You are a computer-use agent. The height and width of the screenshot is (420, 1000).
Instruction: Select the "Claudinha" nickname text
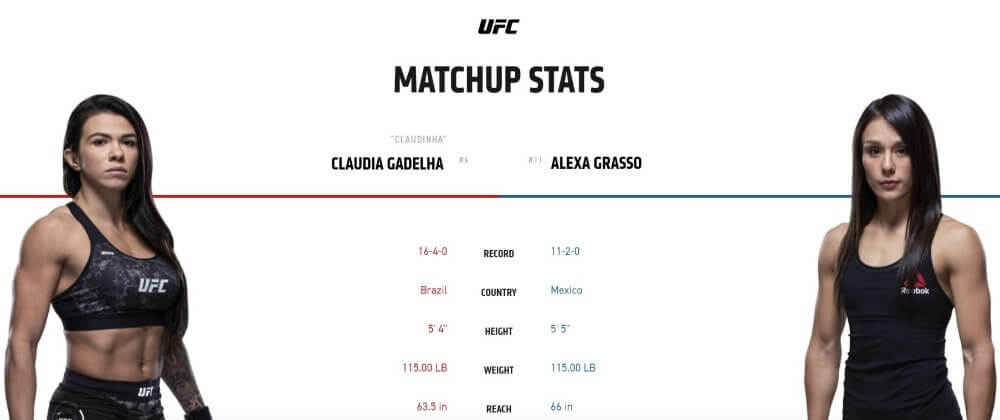(x=418, y=140)
